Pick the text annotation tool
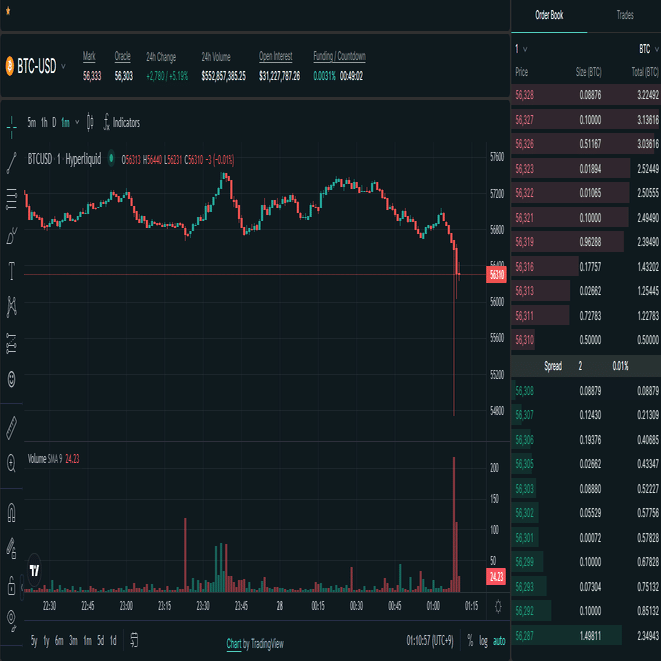Viewport: 661px width, 661px height. (x=12, y=269)
